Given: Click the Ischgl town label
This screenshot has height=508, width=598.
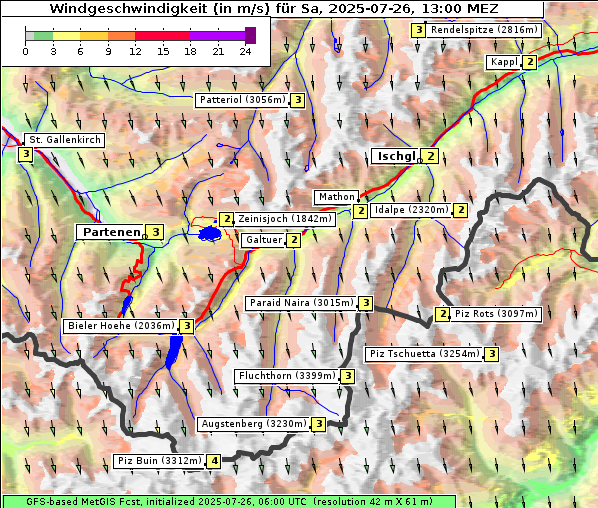Looking at the screenshot, I should (x=396, y=156).
